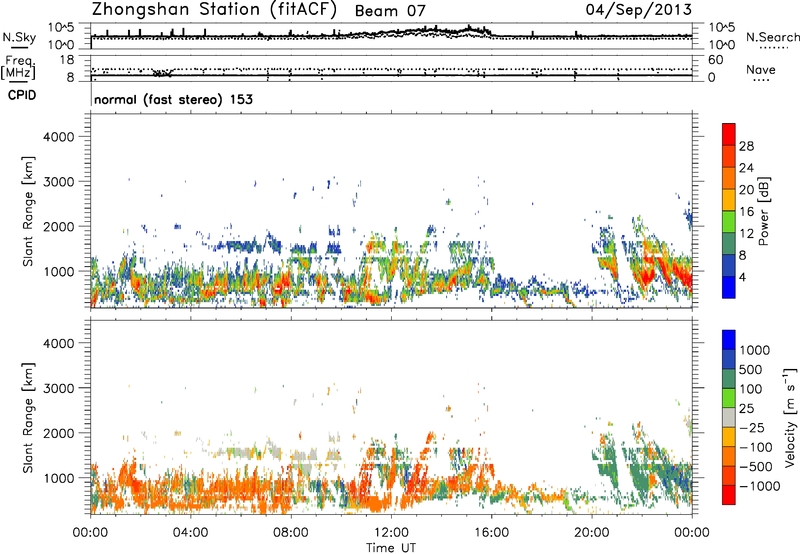Click the "-25" value on Velocity colorbar

[x=752, y=427]
